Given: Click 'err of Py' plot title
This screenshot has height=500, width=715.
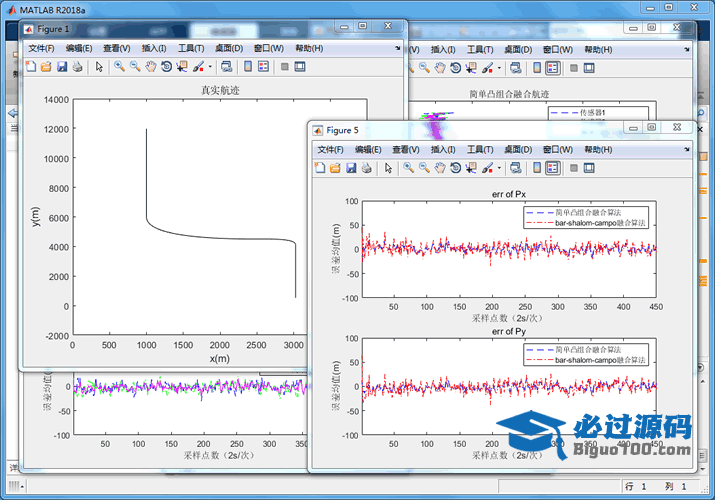Looking at the screenshot, I should click(x=509, y=331).
